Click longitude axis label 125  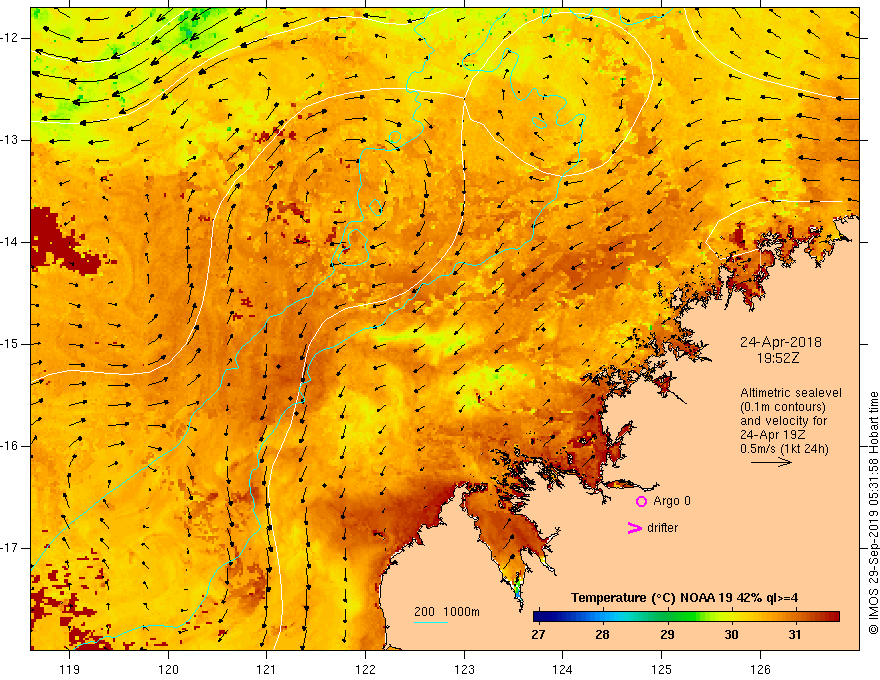pyautogui.click(x=662, y=669)
